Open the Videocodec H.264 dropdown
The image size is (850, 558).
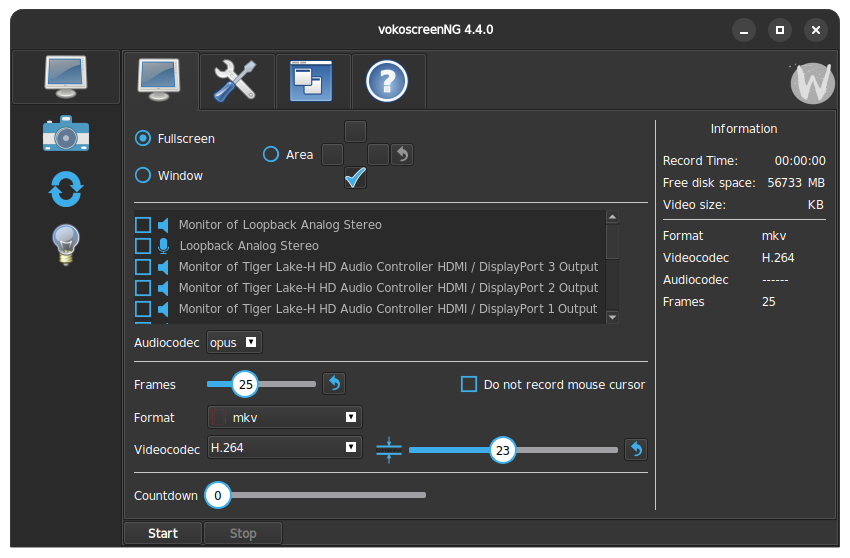pyautogui.click(x=285, y=448)
